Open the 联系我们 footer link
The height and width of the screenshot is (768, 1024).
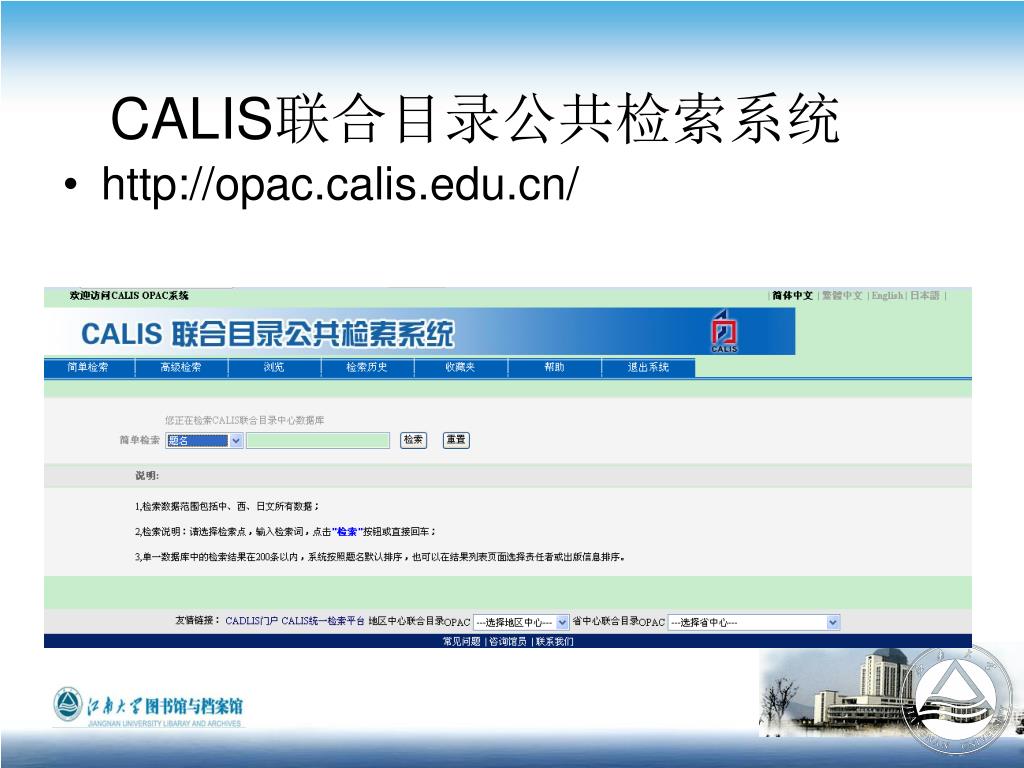(x=554, y=641)
